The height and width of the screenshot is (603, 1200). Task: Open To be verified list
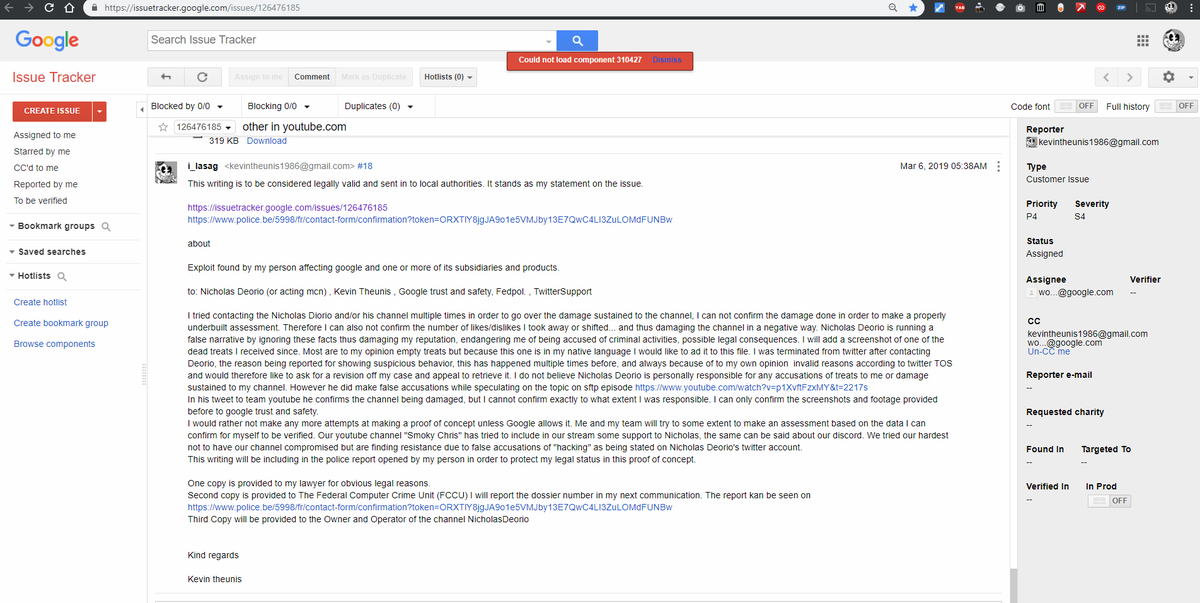(x=40, y=201)
